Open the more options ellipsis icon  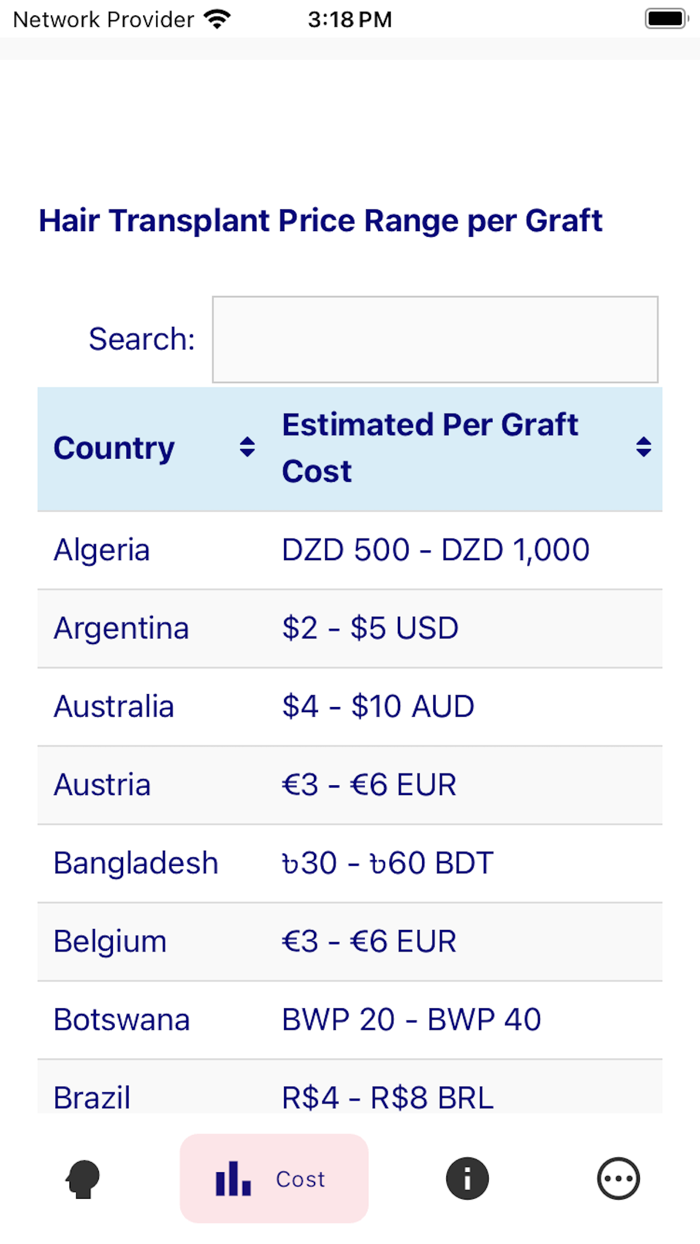point(618,1178)
